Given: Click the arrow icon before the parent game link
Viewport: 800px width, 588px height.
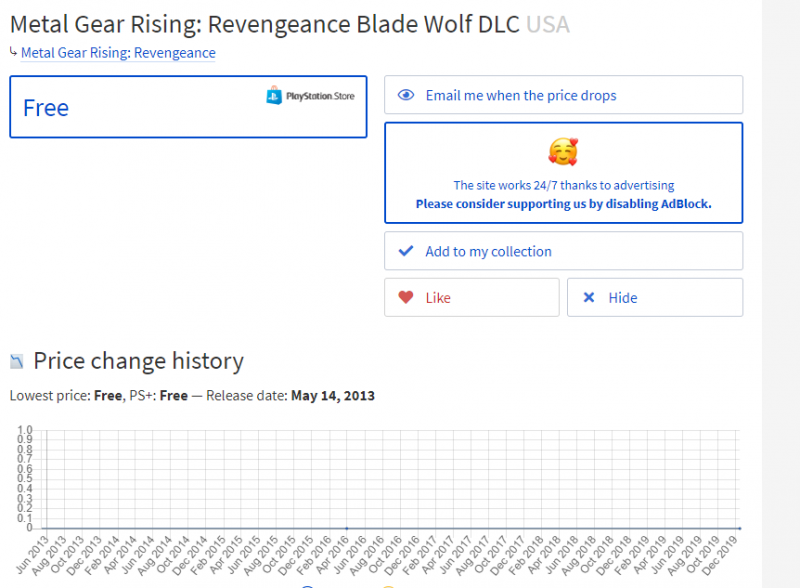Looking at the screenshot, I should pyautogui.click(x=13, y=51).
